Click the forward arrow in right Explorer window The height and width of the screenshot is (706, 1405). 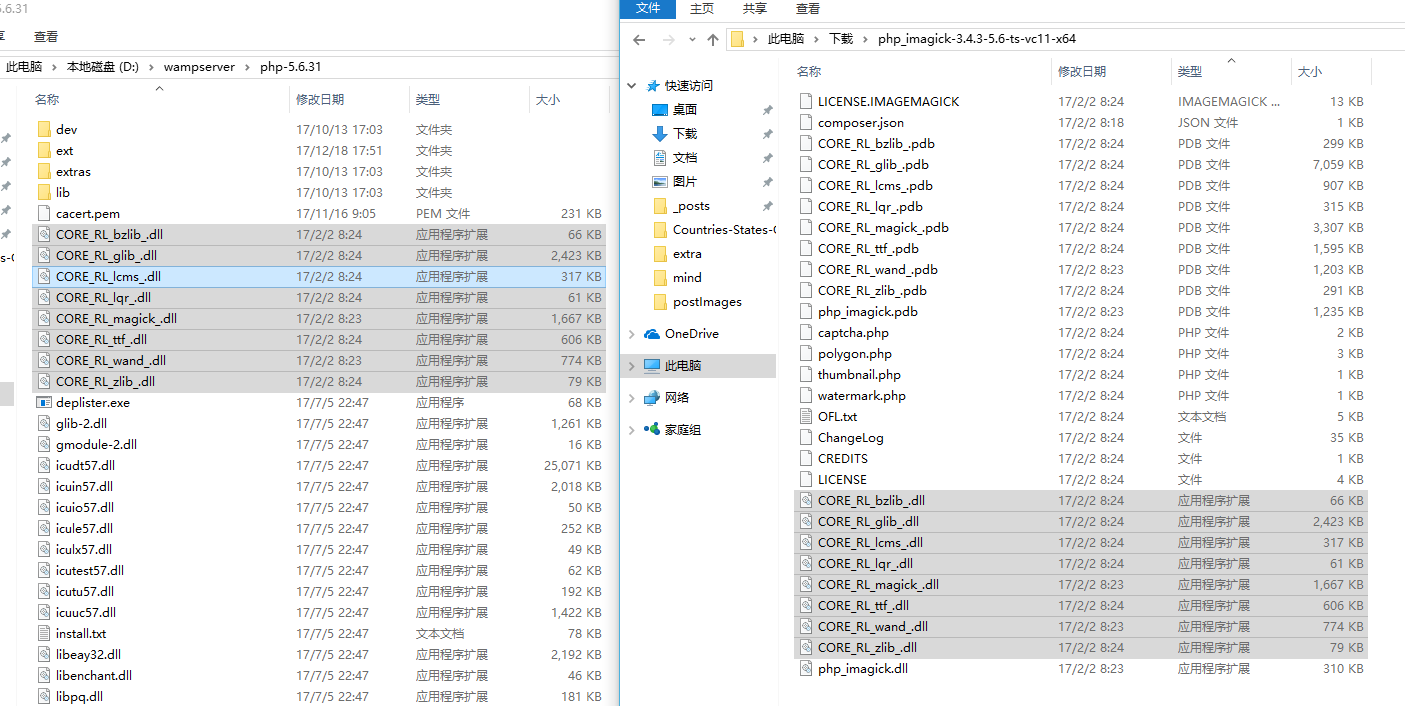[x=667, y=39]
